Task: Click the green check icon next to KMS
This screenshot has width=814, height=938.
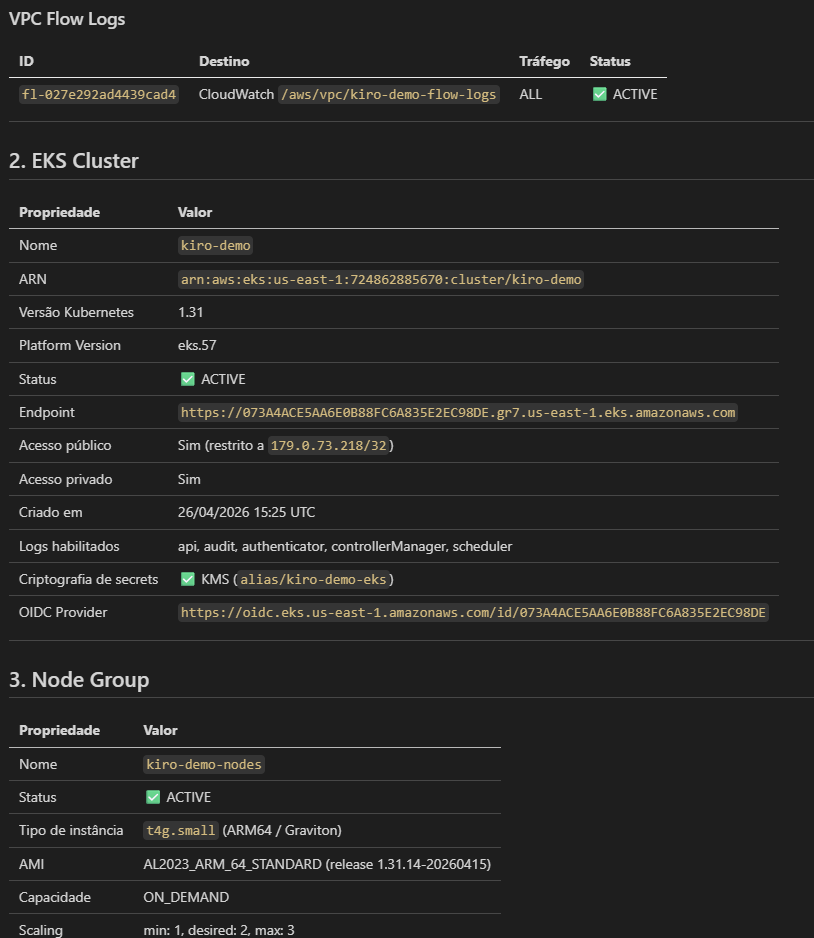Action: click(x=187, y=579)
